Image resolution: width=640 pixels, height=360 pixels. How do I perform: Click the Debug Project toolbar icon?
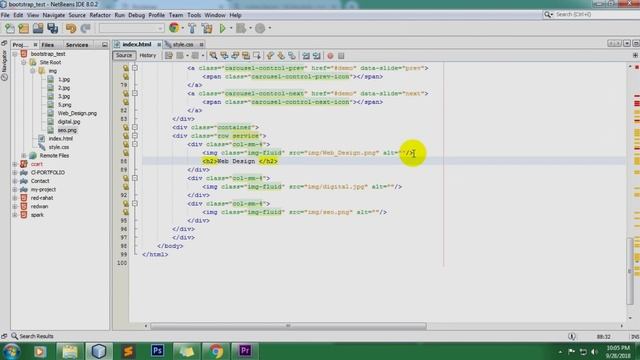tap(241, 28)
